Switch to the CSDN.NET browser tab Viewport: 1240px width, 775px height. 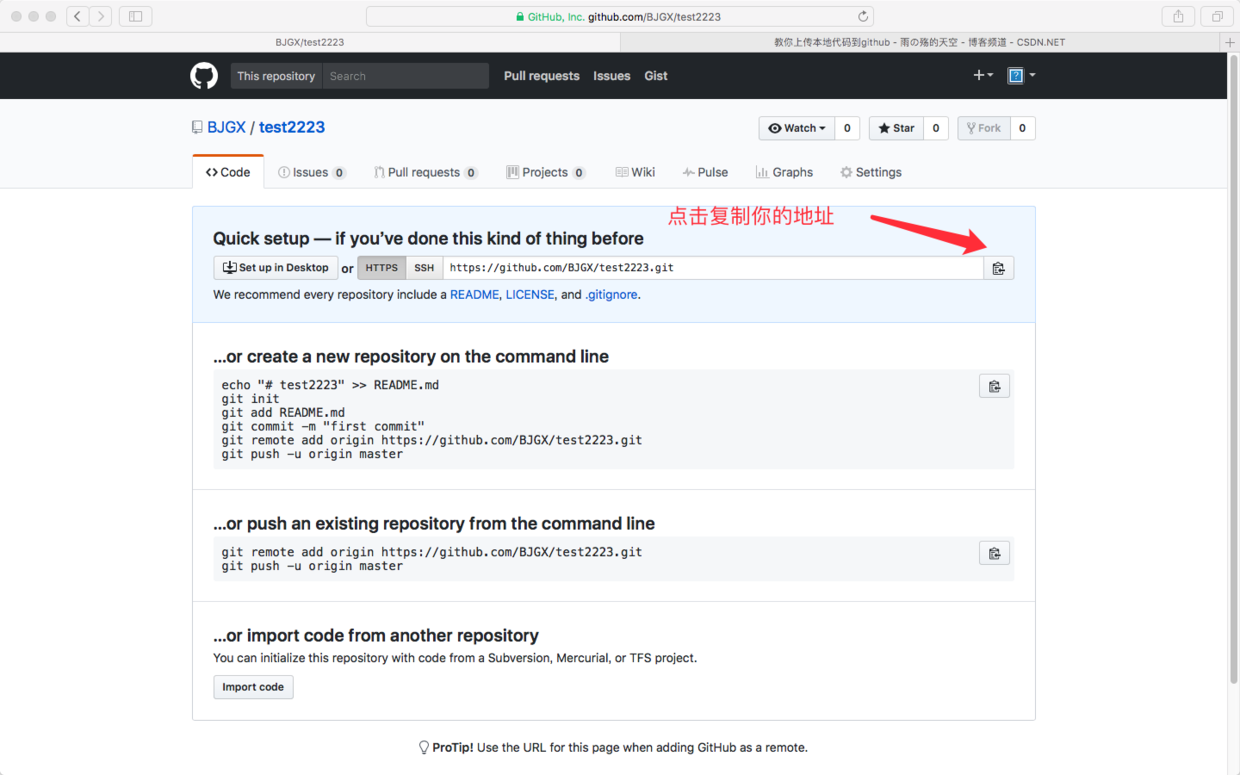[921, 42]
